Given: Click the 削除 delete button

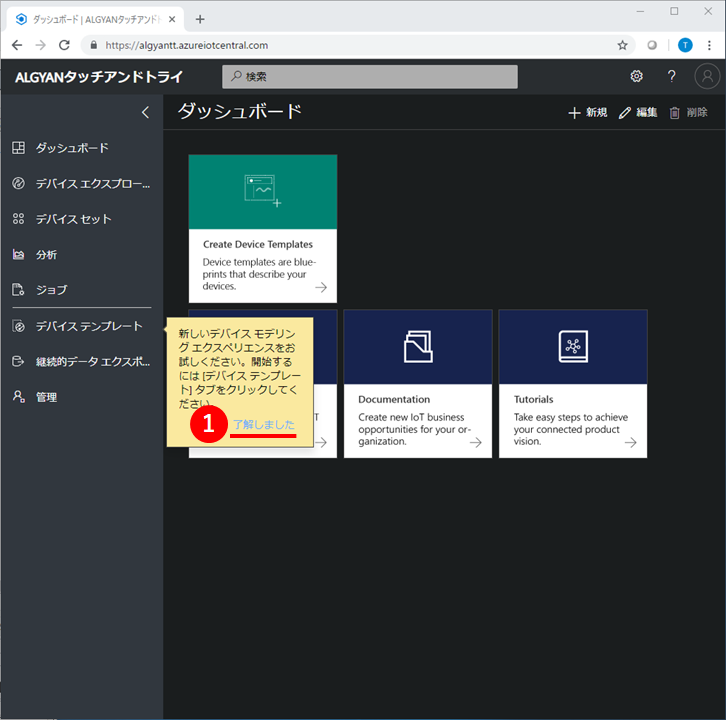Looking at the screenshot, I should coord(688,113).
